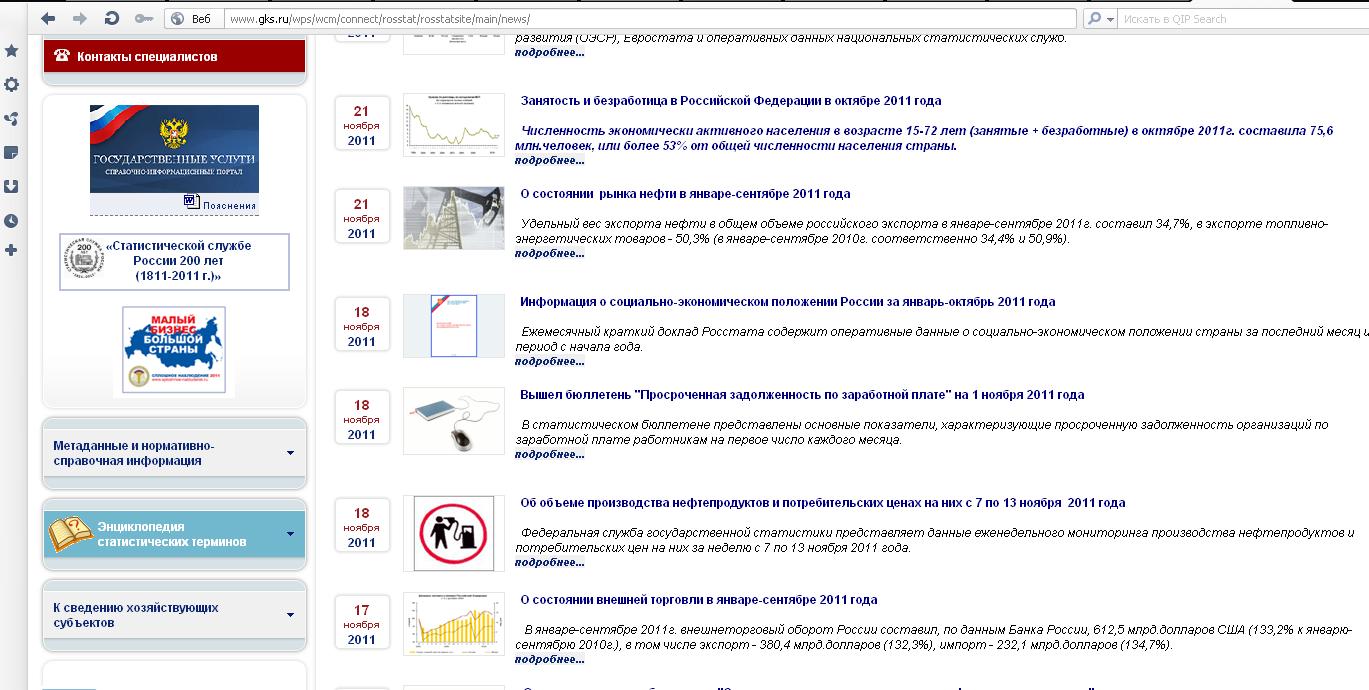Open article О состоянии рынка нефти
This screenshot has width=1369, height=690.
(x=686, y=194)
